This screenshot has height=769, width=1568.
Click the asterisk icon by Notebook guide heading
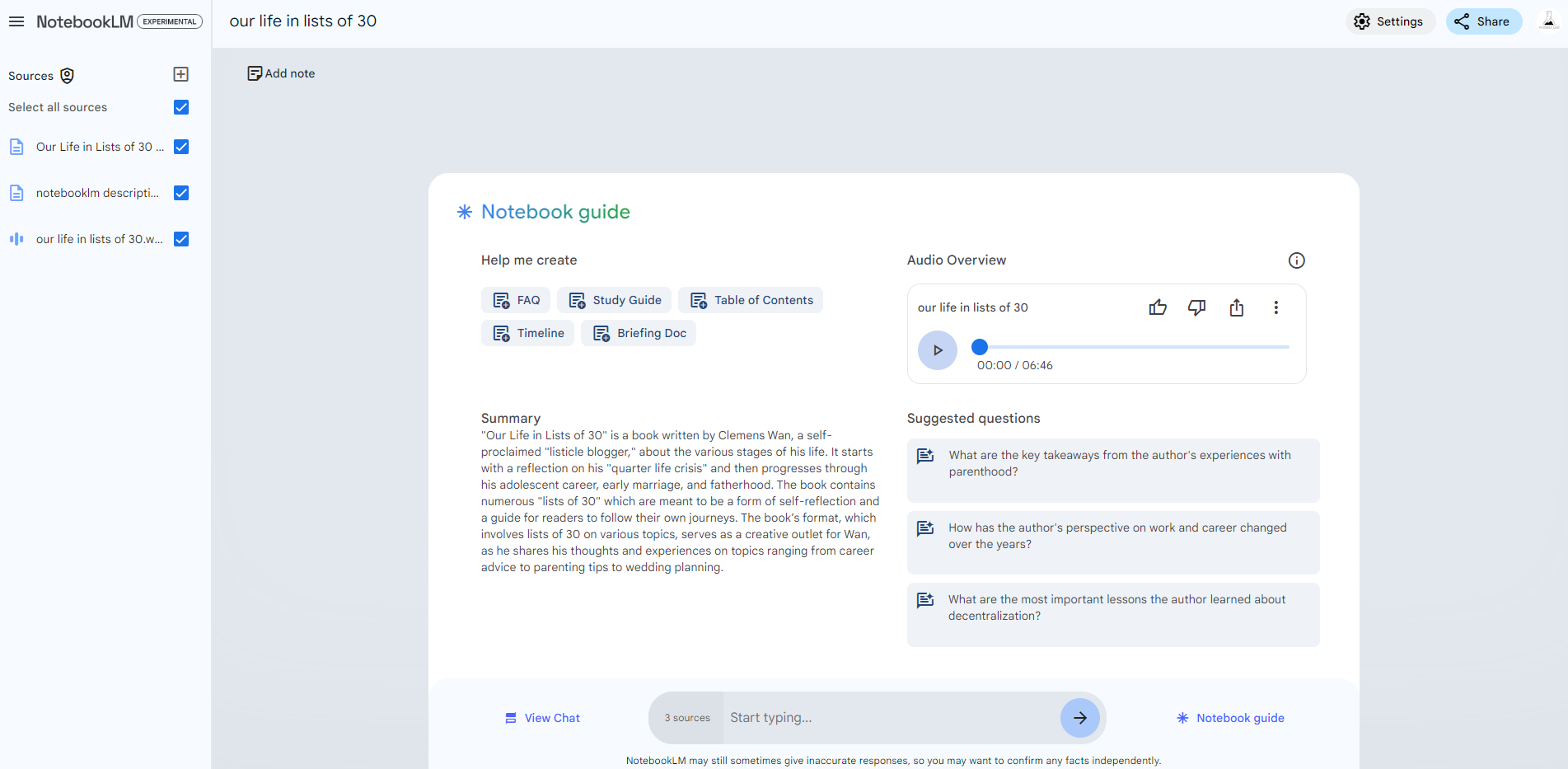465,212
